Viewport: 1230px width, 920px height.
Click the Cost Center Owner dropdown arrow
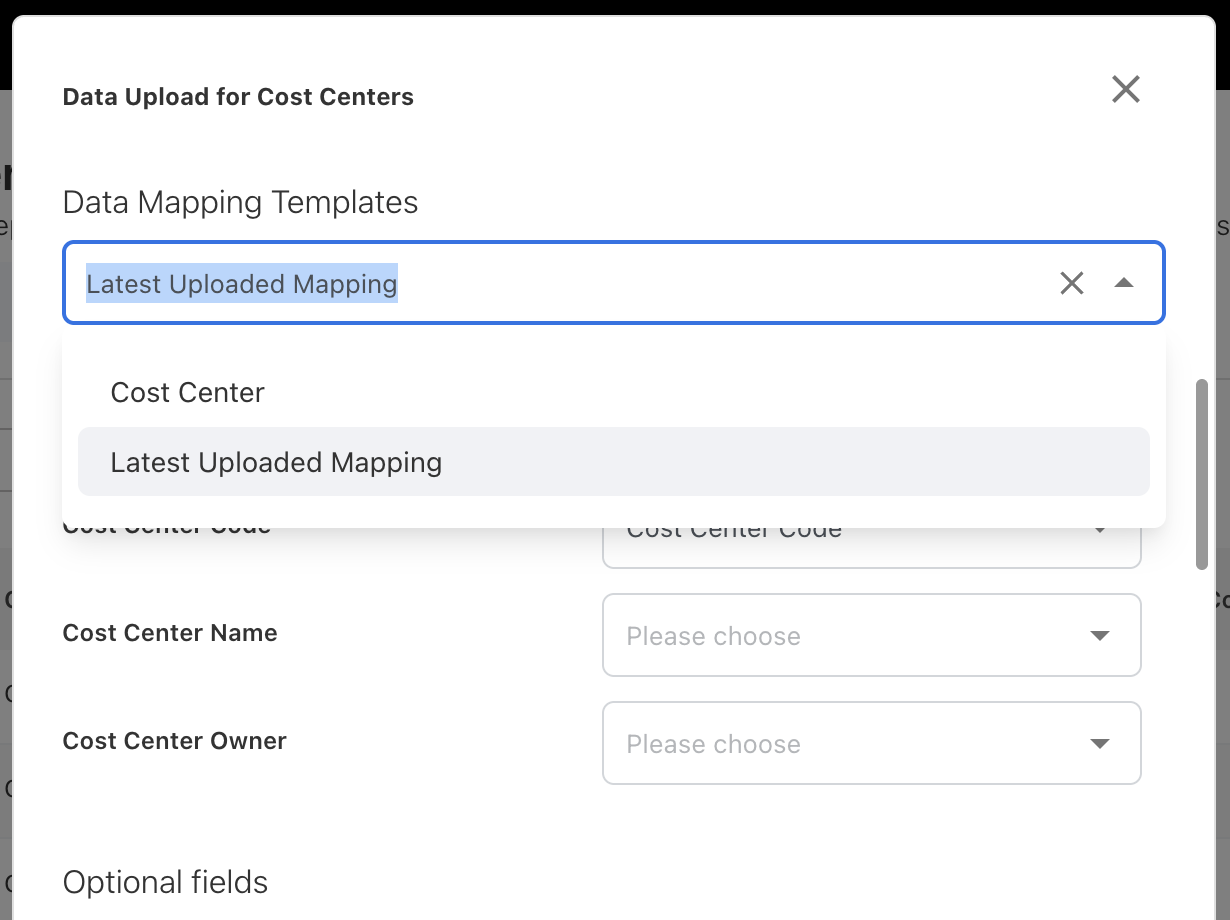pyautogui.click(x=1100, y=744)
